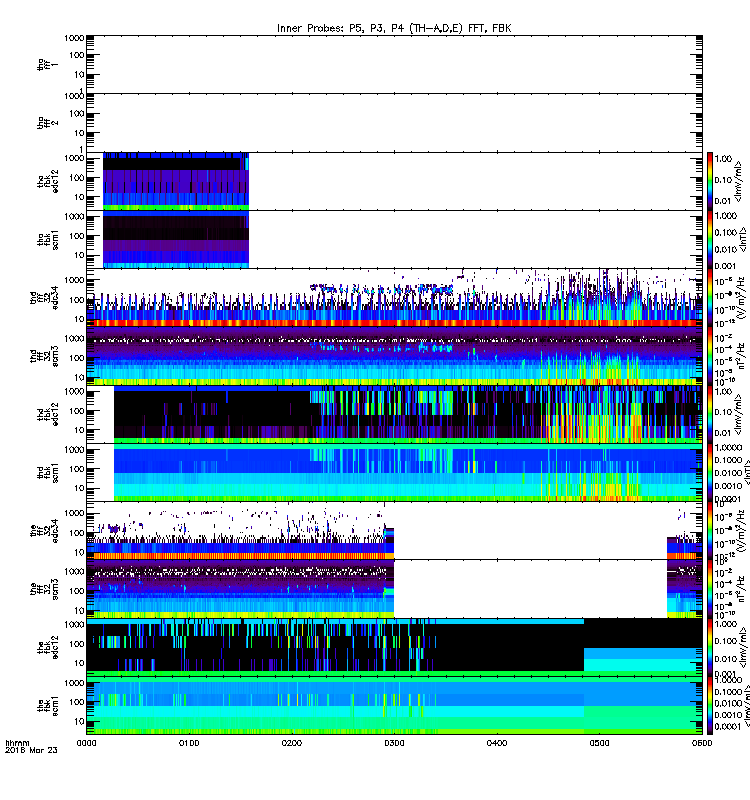Click the '0400' time axis label
The height and width of the screenshot is (800, 750).
(x=497, y=743)
